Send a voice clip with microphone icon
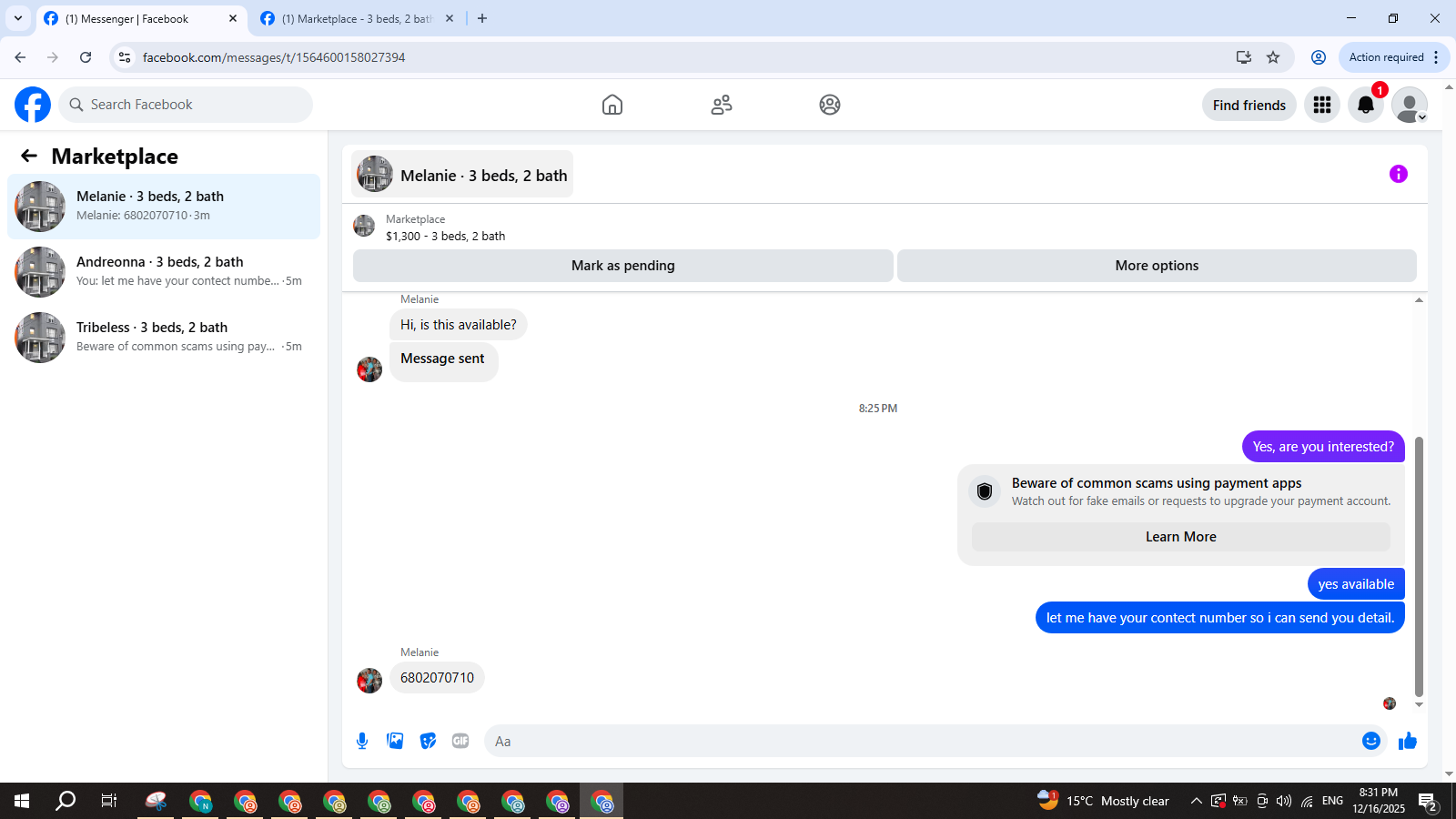The image size is (1456, 819). coord(362,741)
